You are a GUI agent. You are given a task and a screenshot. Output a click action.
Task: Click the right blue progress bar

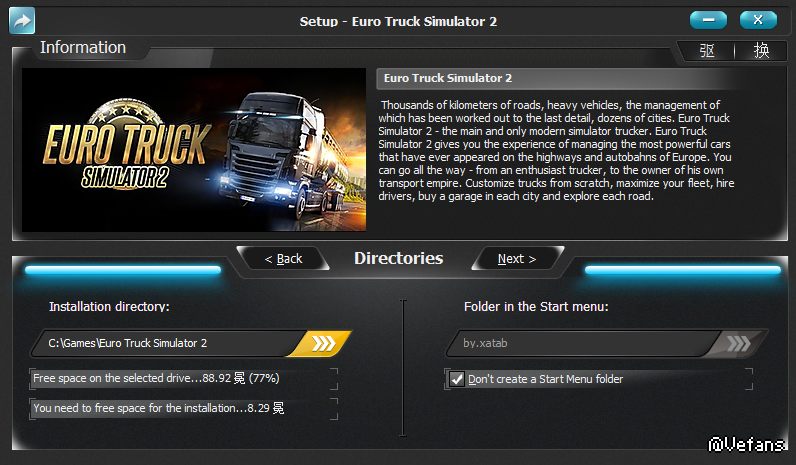[683, 270]
